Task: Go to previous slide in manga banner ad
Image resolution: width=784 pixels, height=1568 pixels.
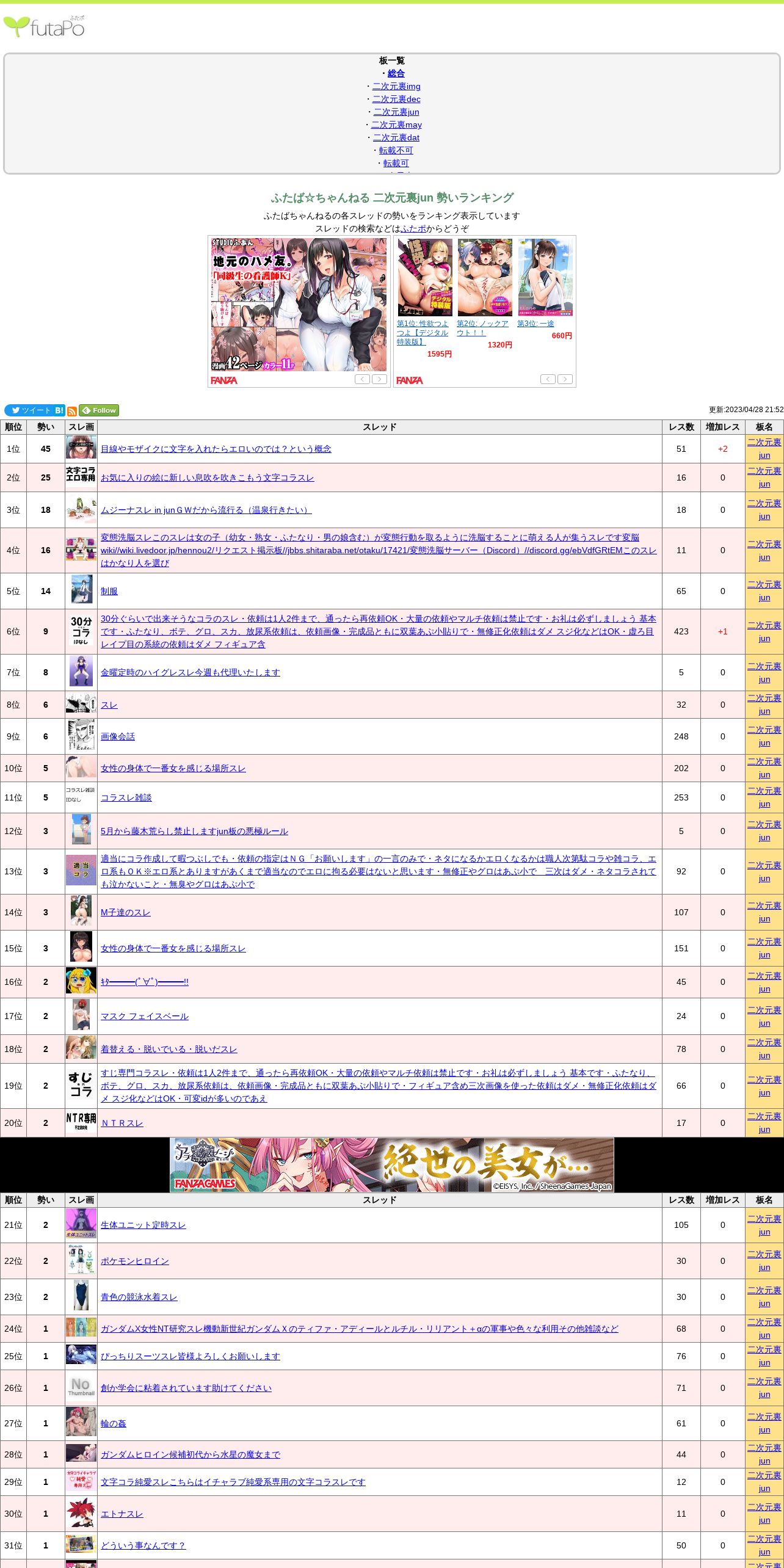Action: click(x=363, y=379)
